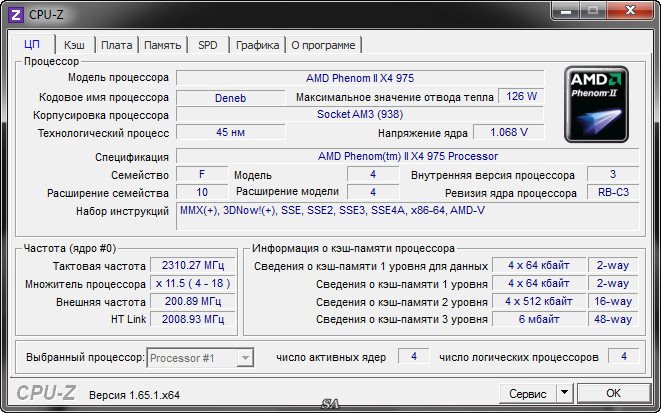661x413 pixels.
Task: Click the Версия 1.65.1.x64 version text
Action: click(x=134, y=395)
